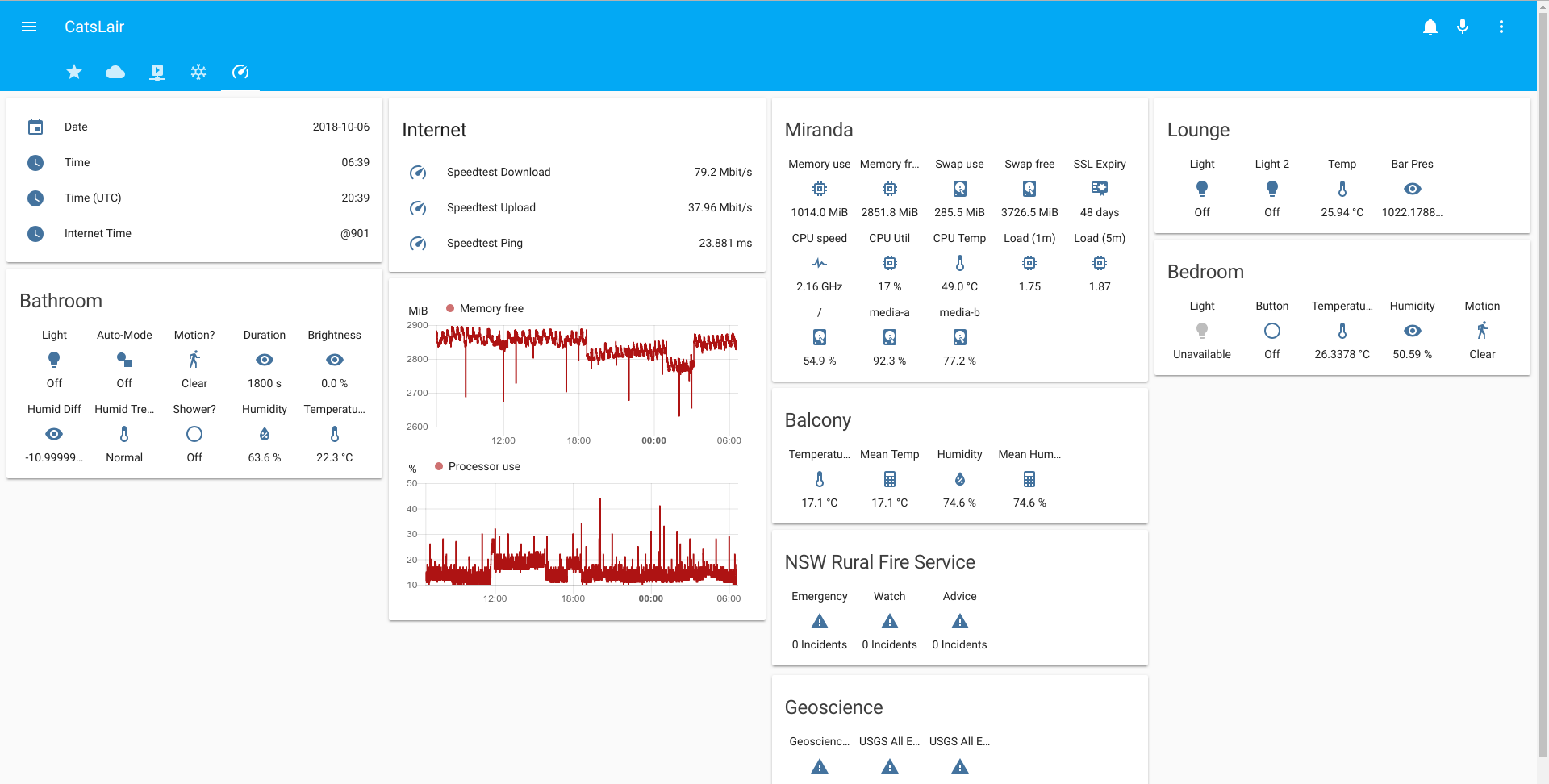Open Load (1m) chip icon

(1029, 263)
